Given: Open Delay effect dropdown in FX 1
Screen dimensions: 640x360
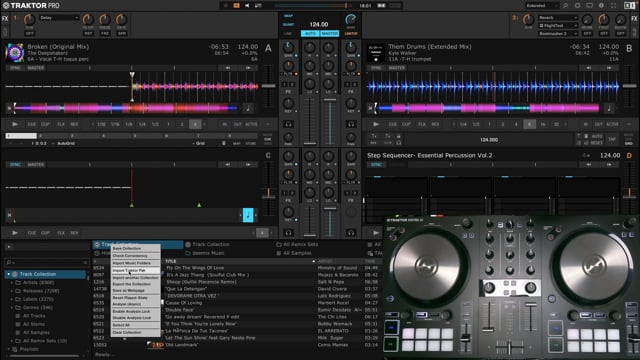Looking at the screenshot, I should pyautogui.click(x=59, y=18).
